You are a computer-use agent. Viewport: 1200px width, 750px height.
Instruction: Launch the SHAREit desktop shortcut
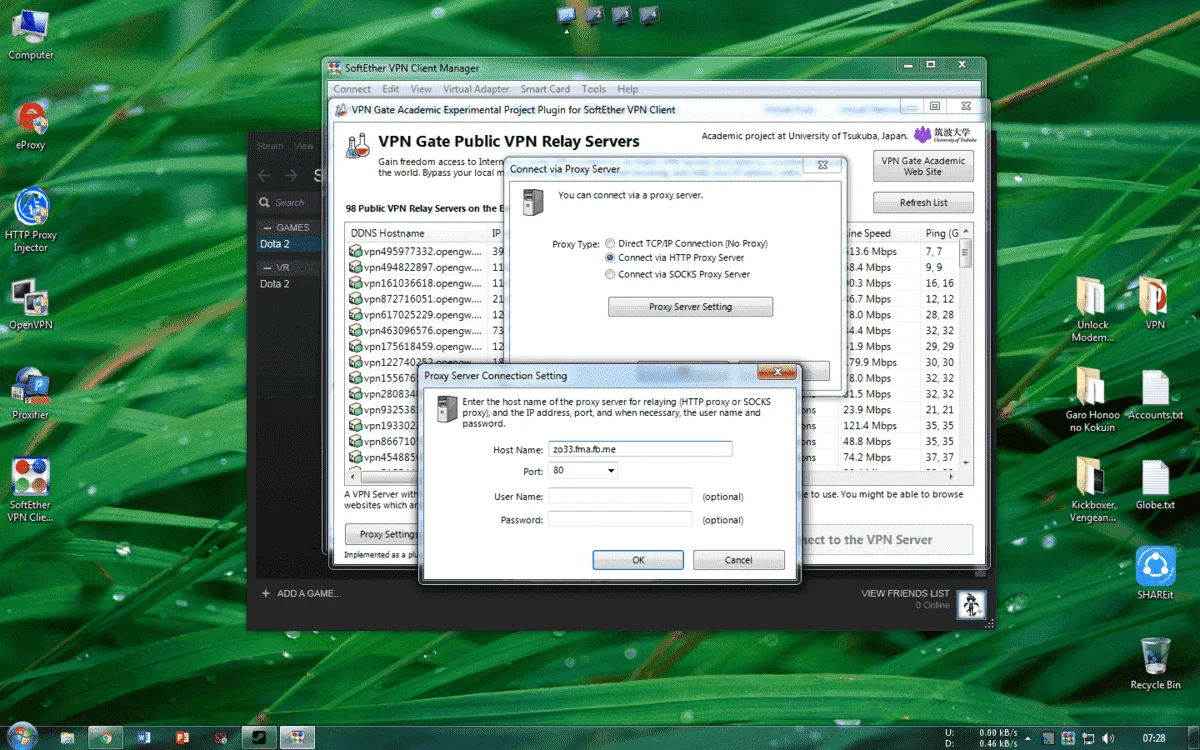(x=1155, y=572)
